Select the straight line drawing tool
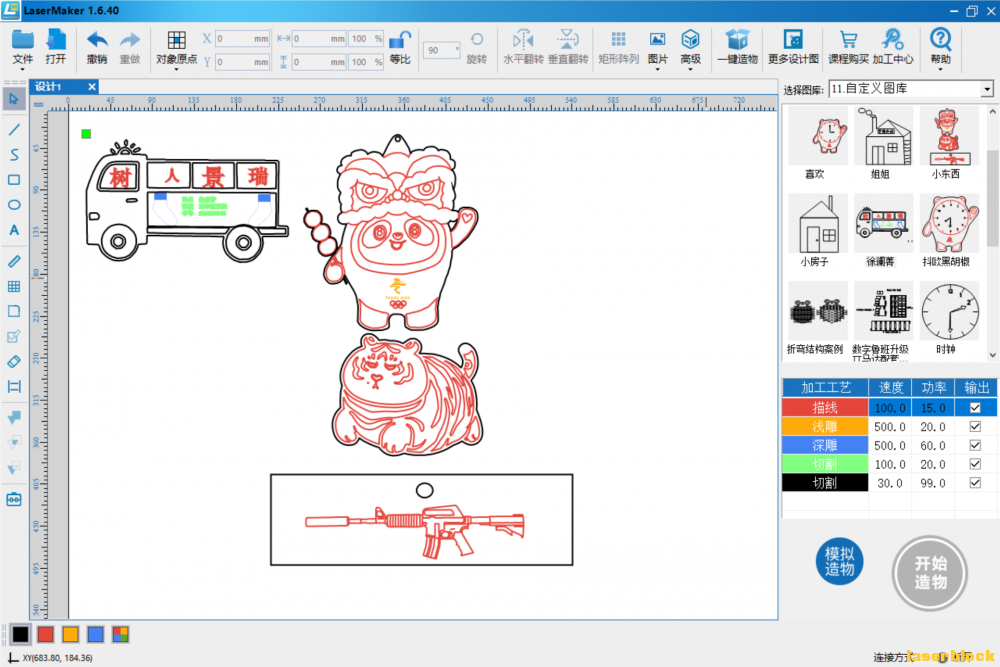This screenshot has height=667, width=1000. pyautogui.click(x=14, y=129)
